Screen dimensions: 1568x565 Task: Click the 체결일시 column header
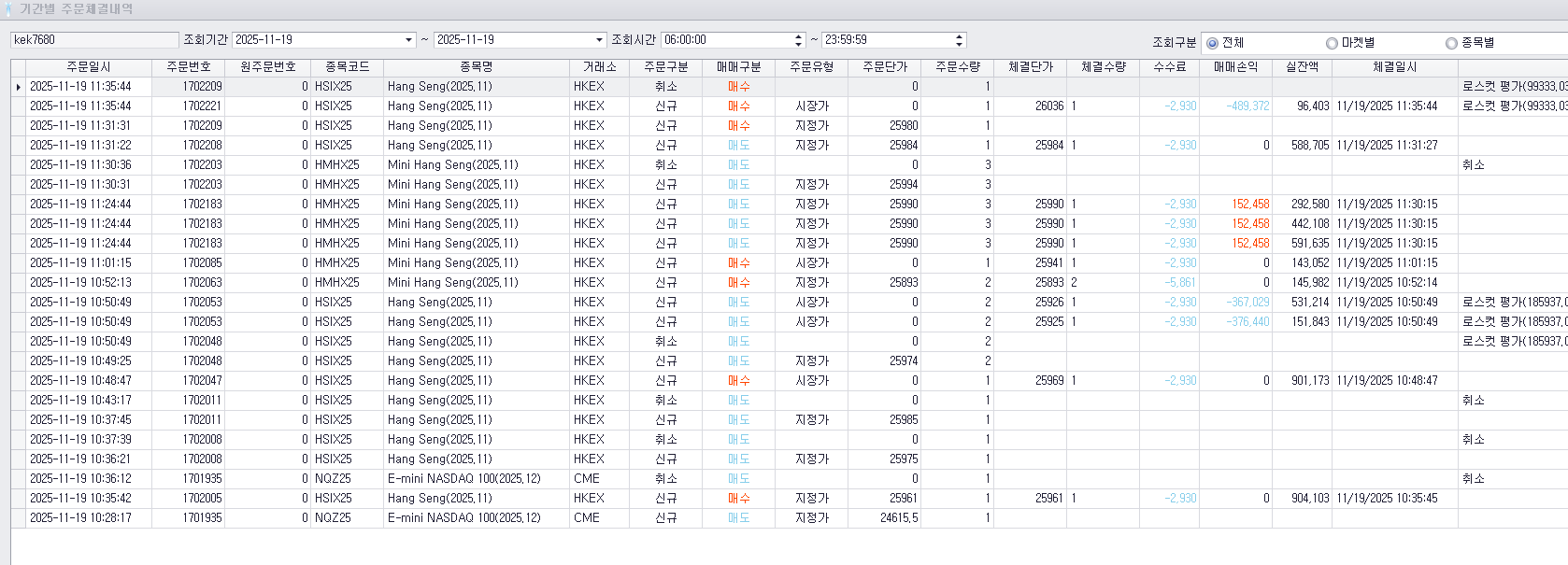(x=1395, y=67)
